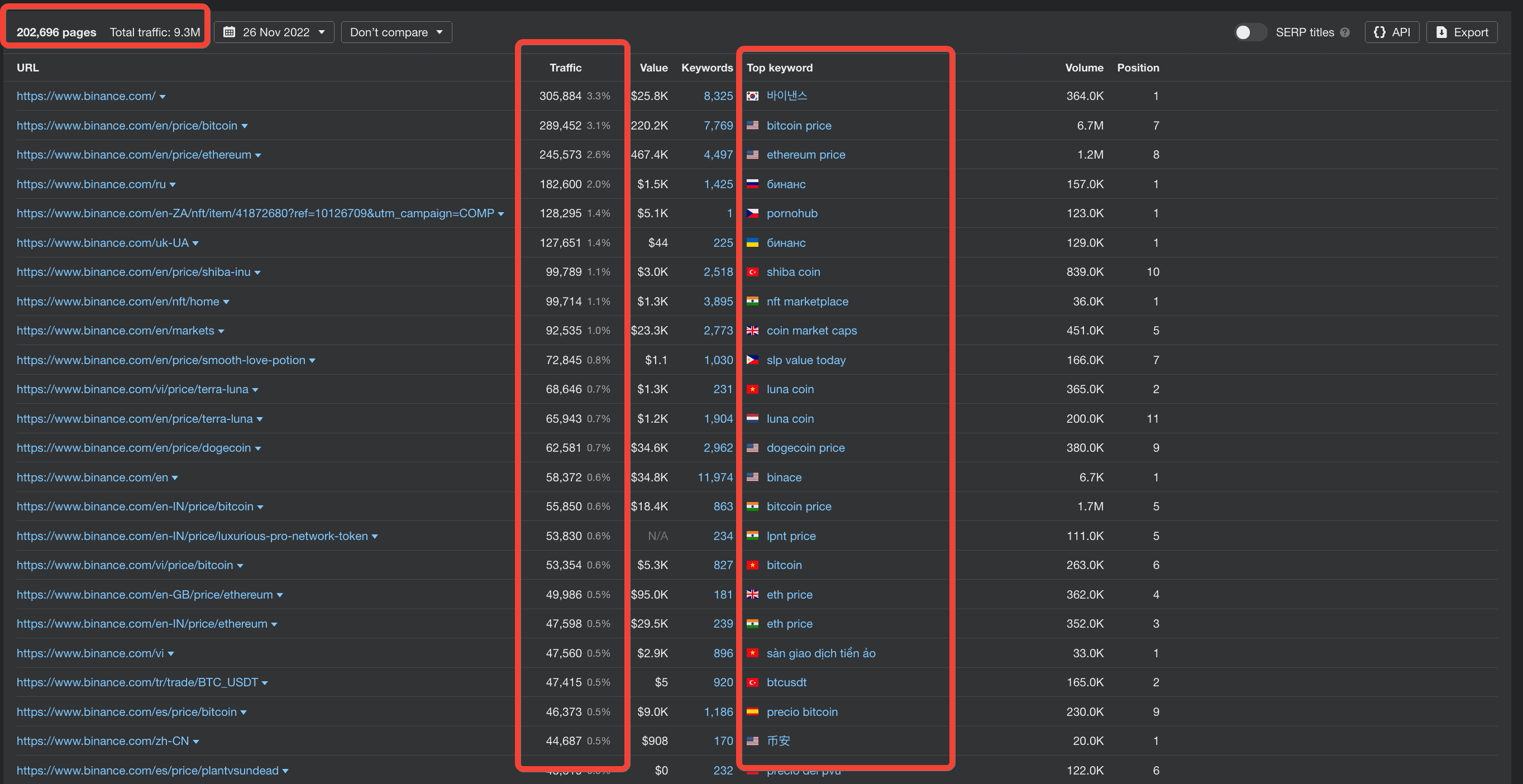Click the calendar icon in the date picker

(x=230, y=32)
